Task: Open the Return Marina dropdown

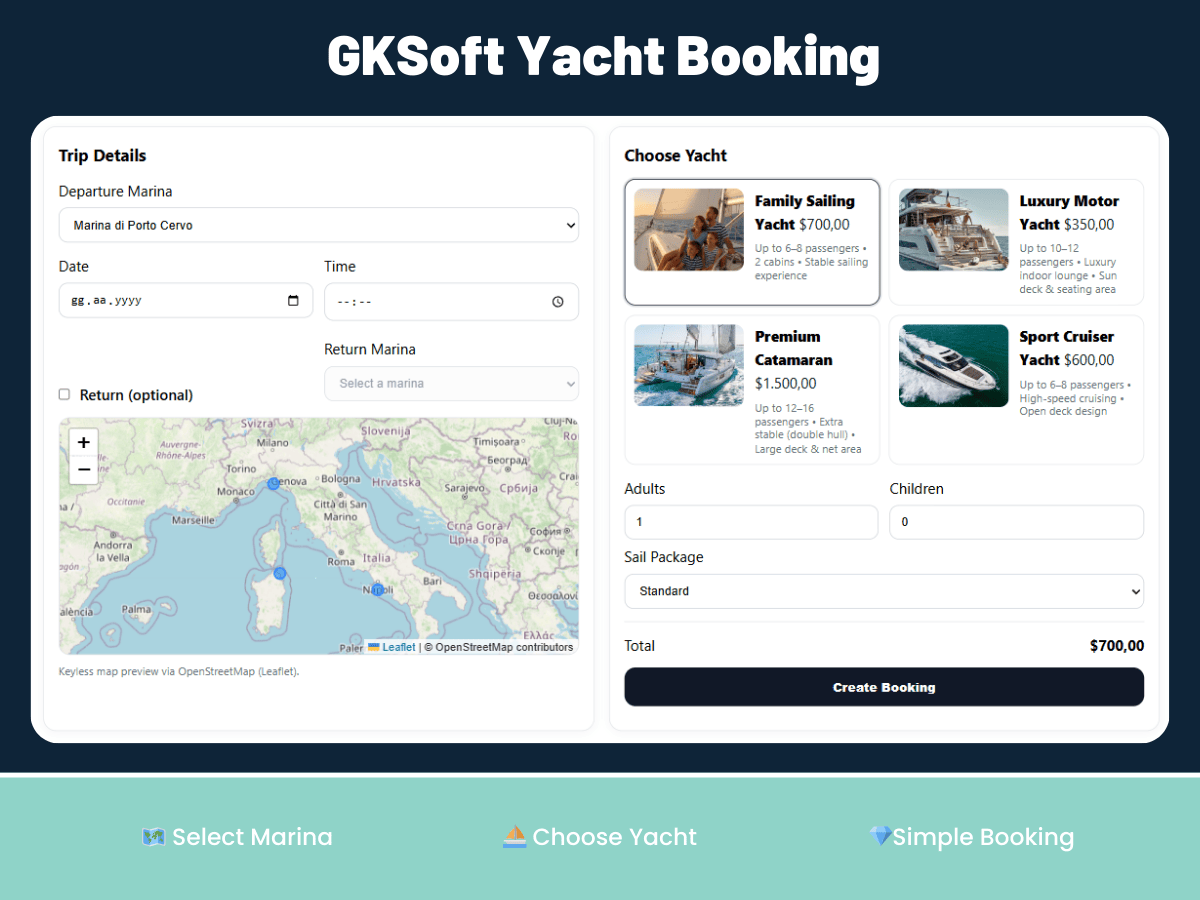Action: (451, 383)
